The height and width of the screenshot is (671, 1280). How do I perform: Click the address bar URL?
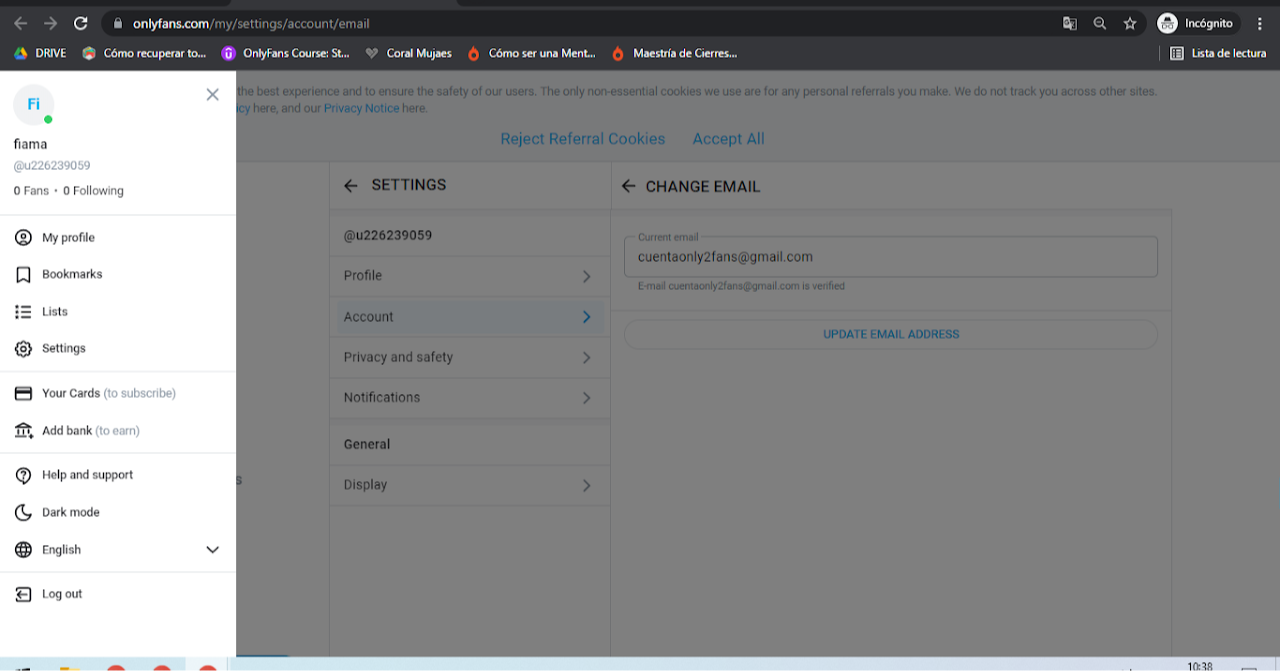pyautogui.click(x=251, y=23)
